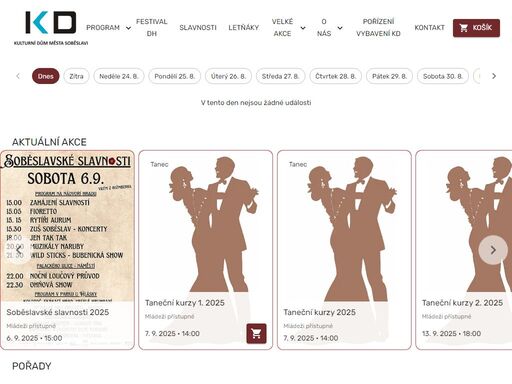
Task: Click Tanec tag on Taneční kurzy 2025 card
Action: coord(298,164)
